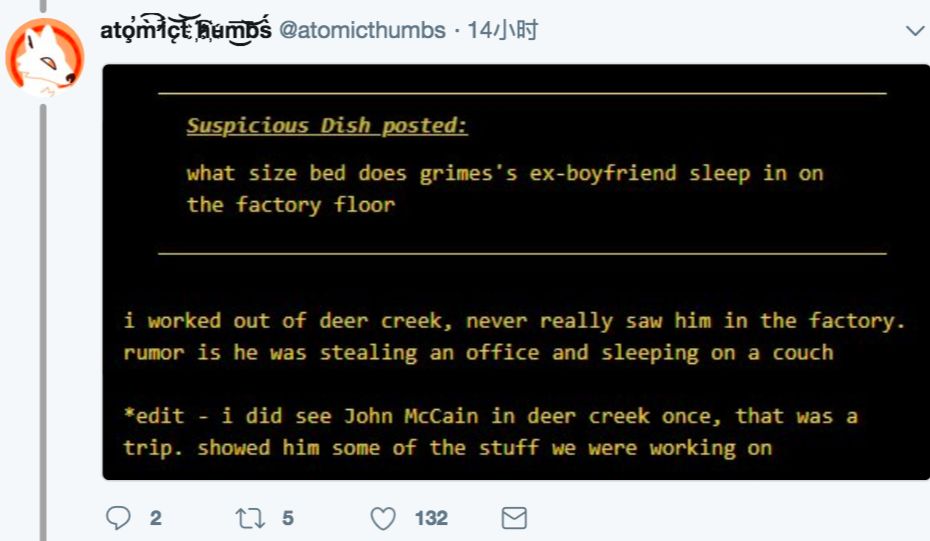Click the 'rumor is he was stealing' line
This screenshot has height=541, width=930.
pyautogui.click(x=478, y=353)
